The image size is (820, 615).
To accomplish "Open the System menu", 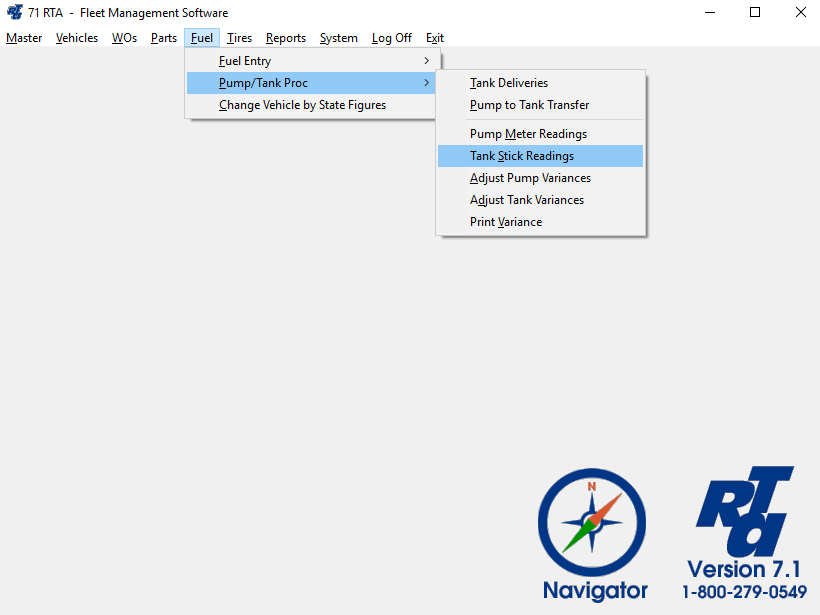I will (338, 38).
